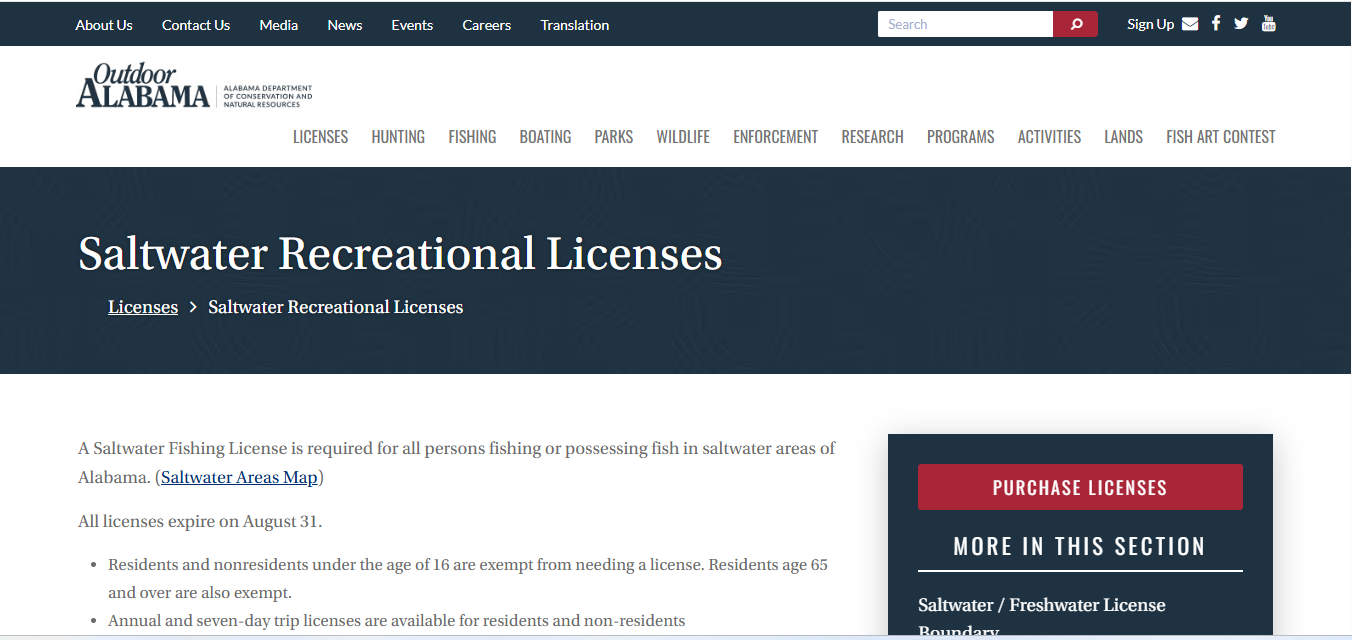1352x640 pixels.
Task: Select 'Saltwater Recreational Licenses' breadcrumb text
Action: pos(336,307)
